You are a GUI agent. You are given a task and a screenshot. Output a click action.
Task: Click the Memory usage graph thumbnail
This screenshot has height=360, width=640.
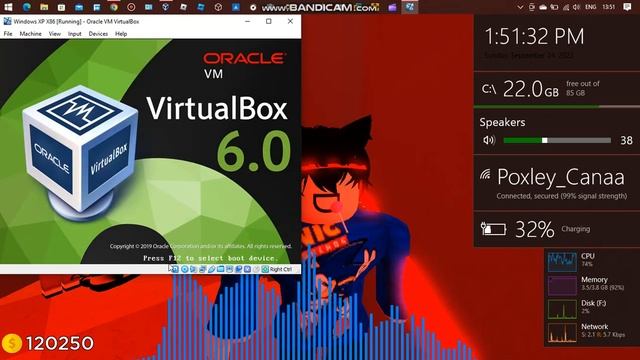pos(562,285)
